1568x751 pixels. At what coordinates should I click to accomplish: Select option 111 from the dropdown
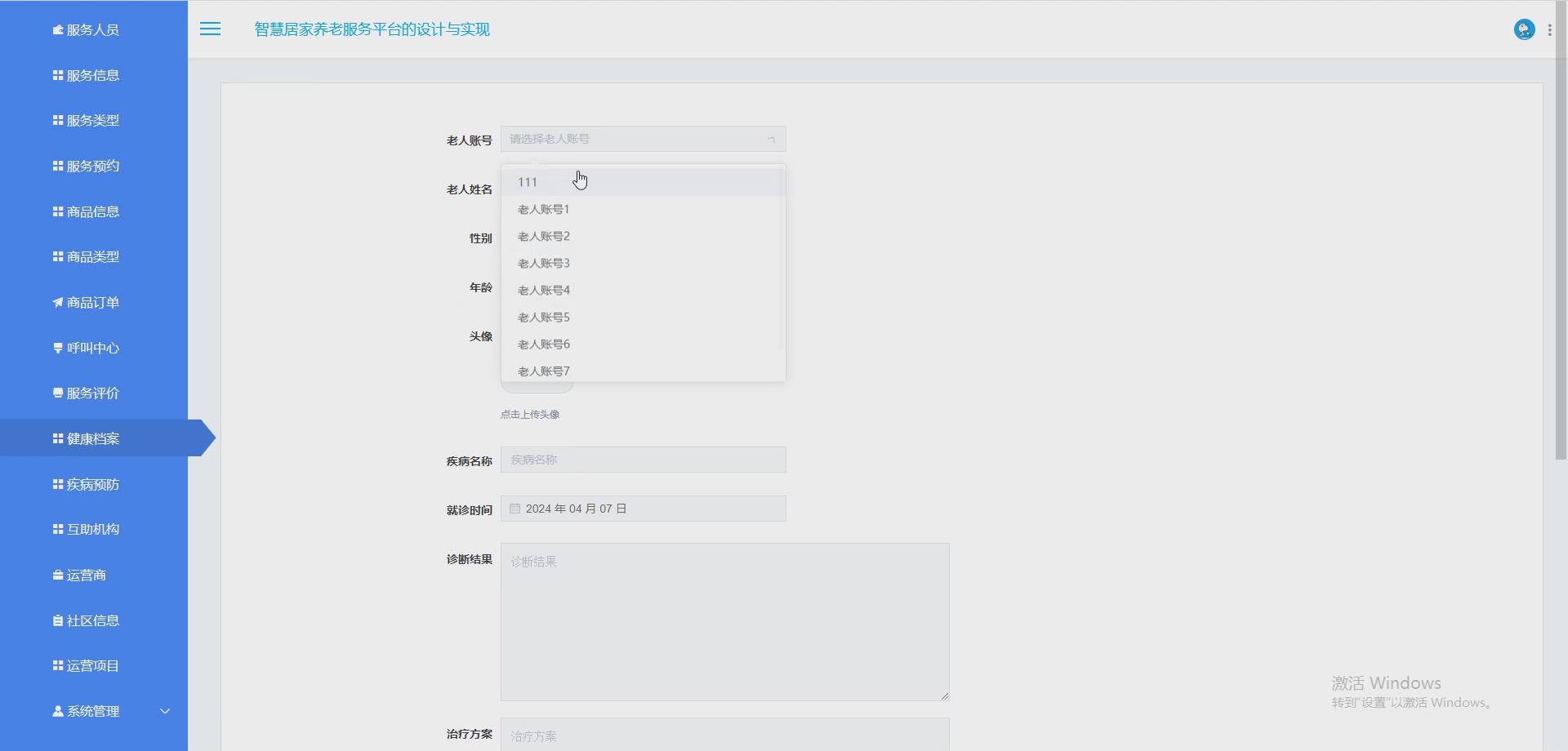[644, 182]
